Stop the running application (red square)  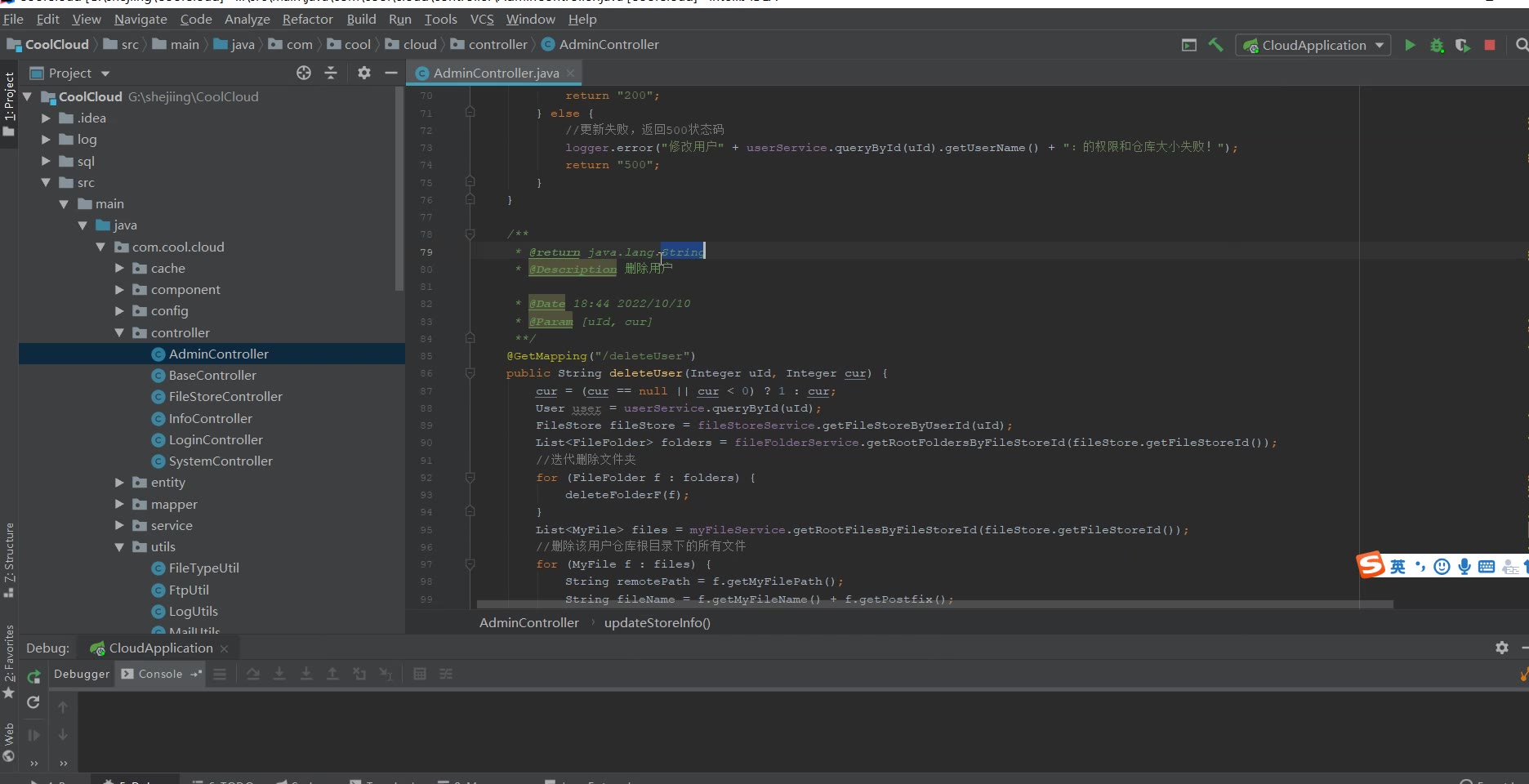coord(1490,46)
